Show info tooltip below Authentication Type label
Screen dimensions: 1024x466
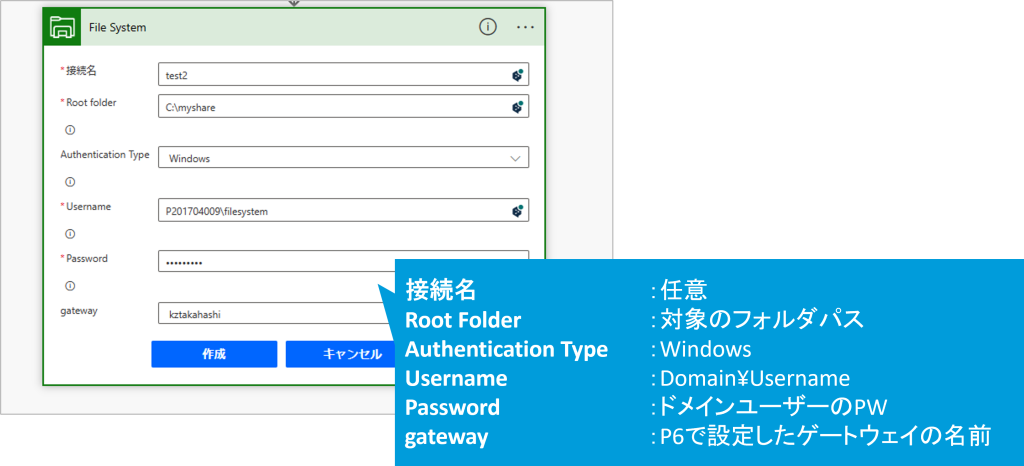click(x=70, y=181)
